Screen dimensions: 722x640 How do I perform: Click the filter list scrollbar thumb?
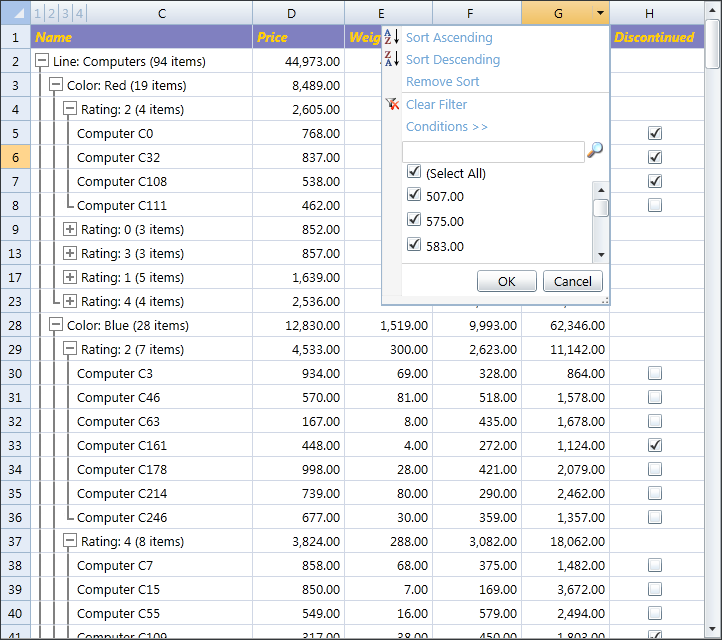(x=600, y=208)
